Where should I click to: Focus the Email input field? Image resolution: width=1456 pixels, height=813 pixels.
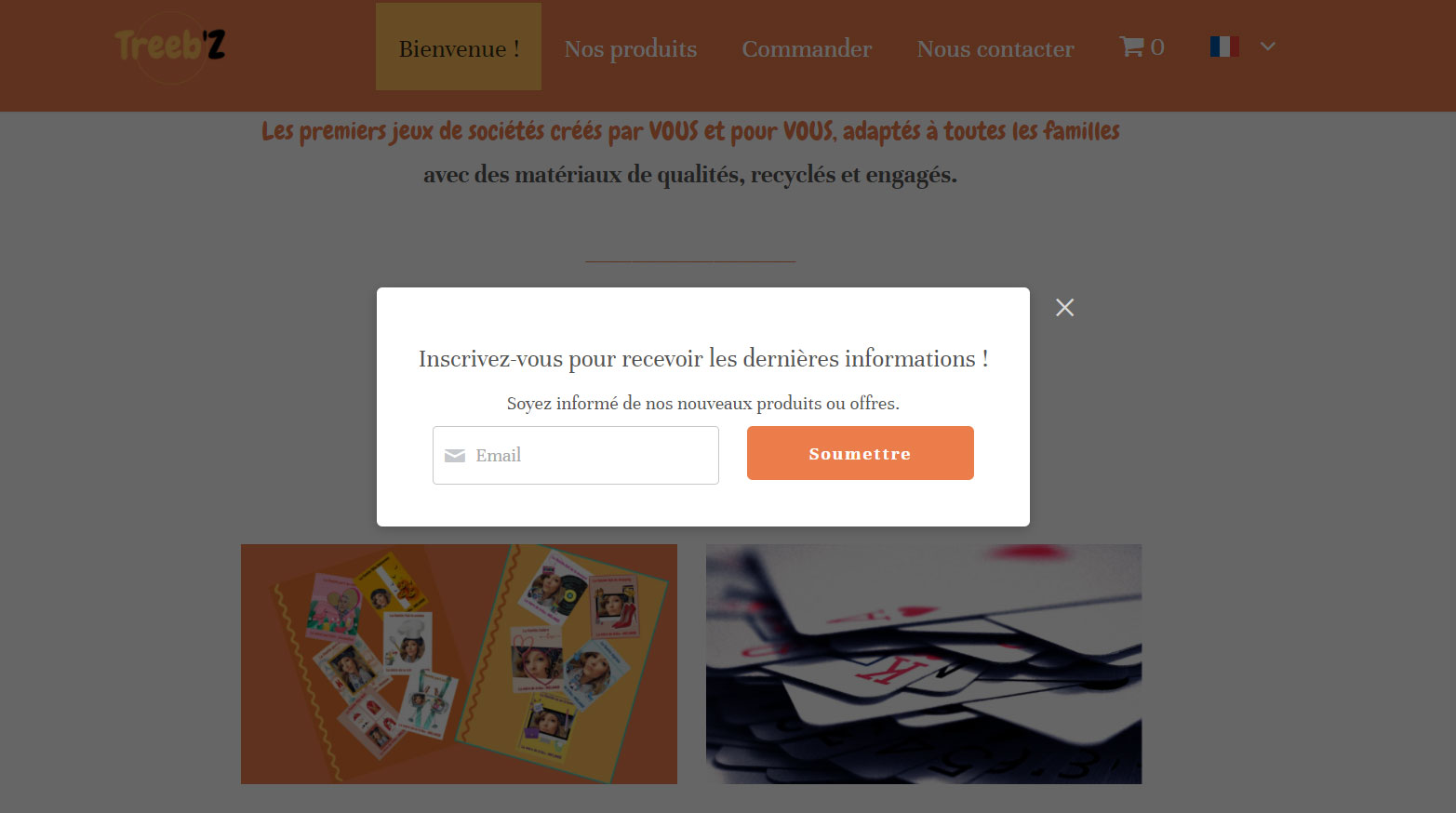point(576,455)
